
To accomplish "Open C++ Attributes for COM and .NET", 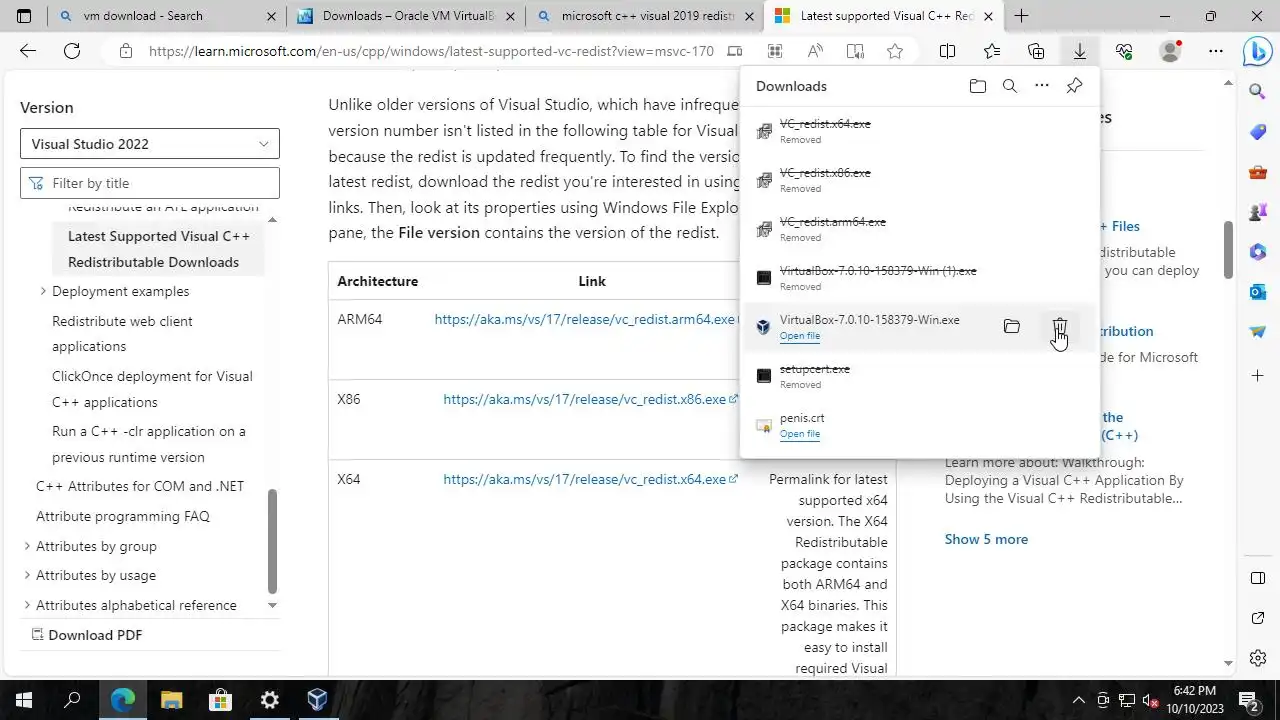I will click(140, 486).
